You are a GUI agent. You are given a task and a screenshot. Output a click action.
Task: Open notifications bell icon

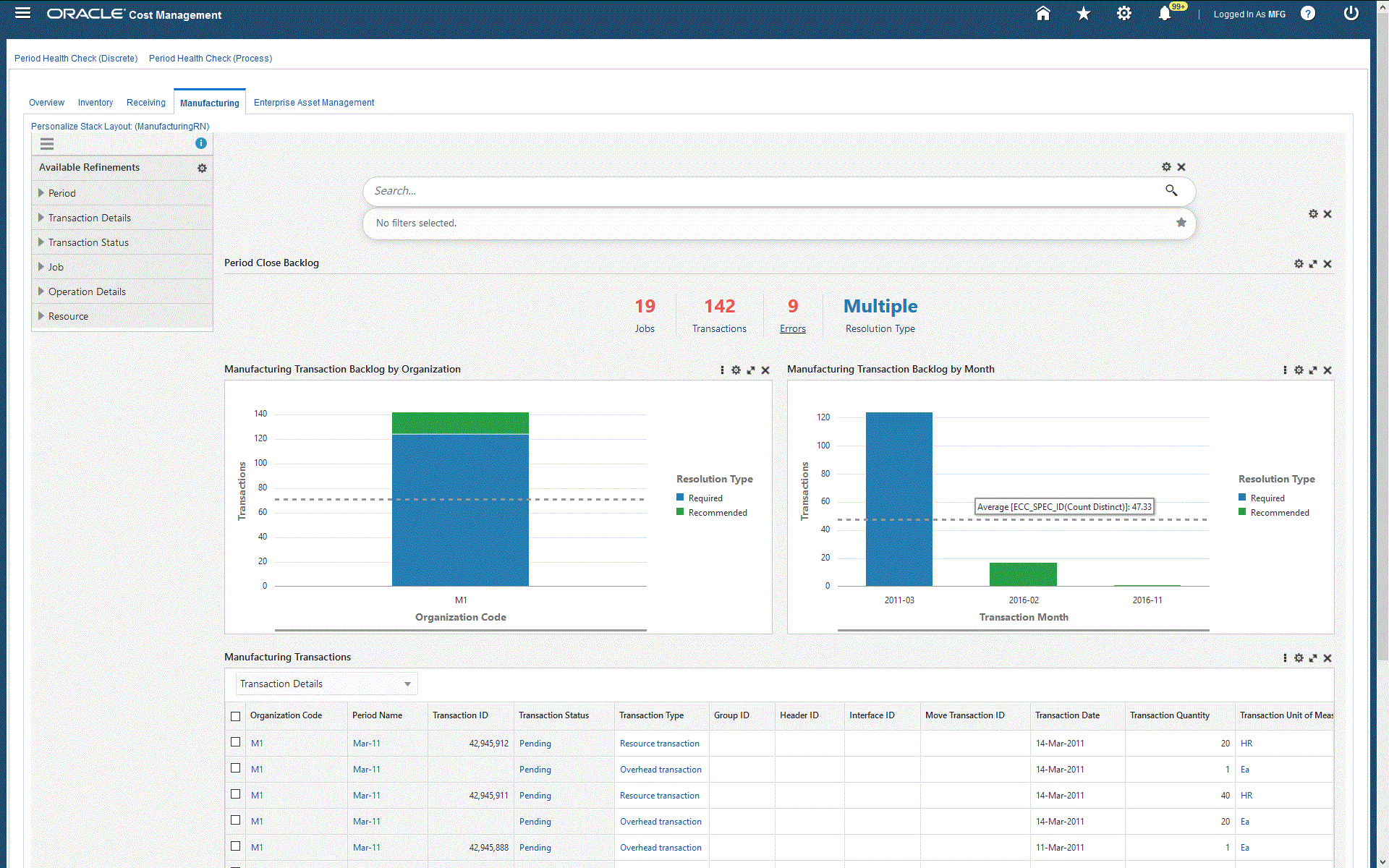[x=1164, y=14]
